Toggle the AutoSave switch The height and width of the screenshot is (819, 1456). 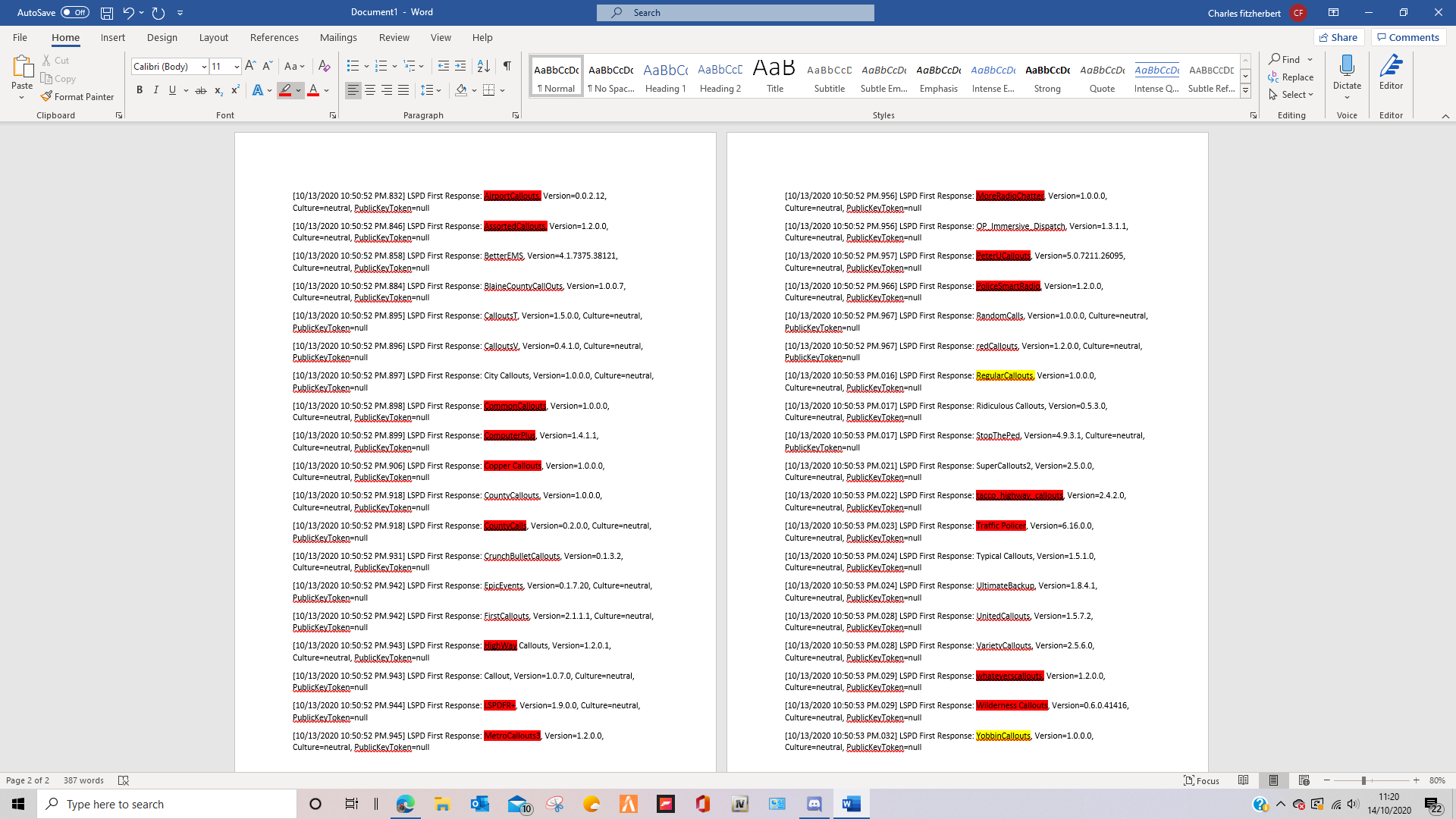[74, 12]
